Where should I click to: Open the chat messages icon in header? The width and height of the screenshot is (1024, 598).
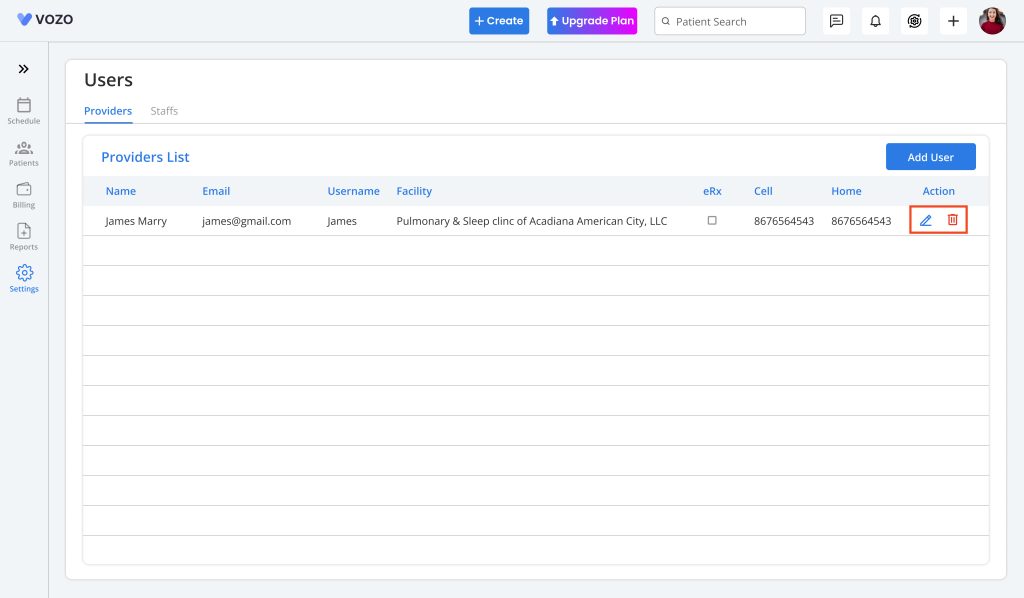836,21
